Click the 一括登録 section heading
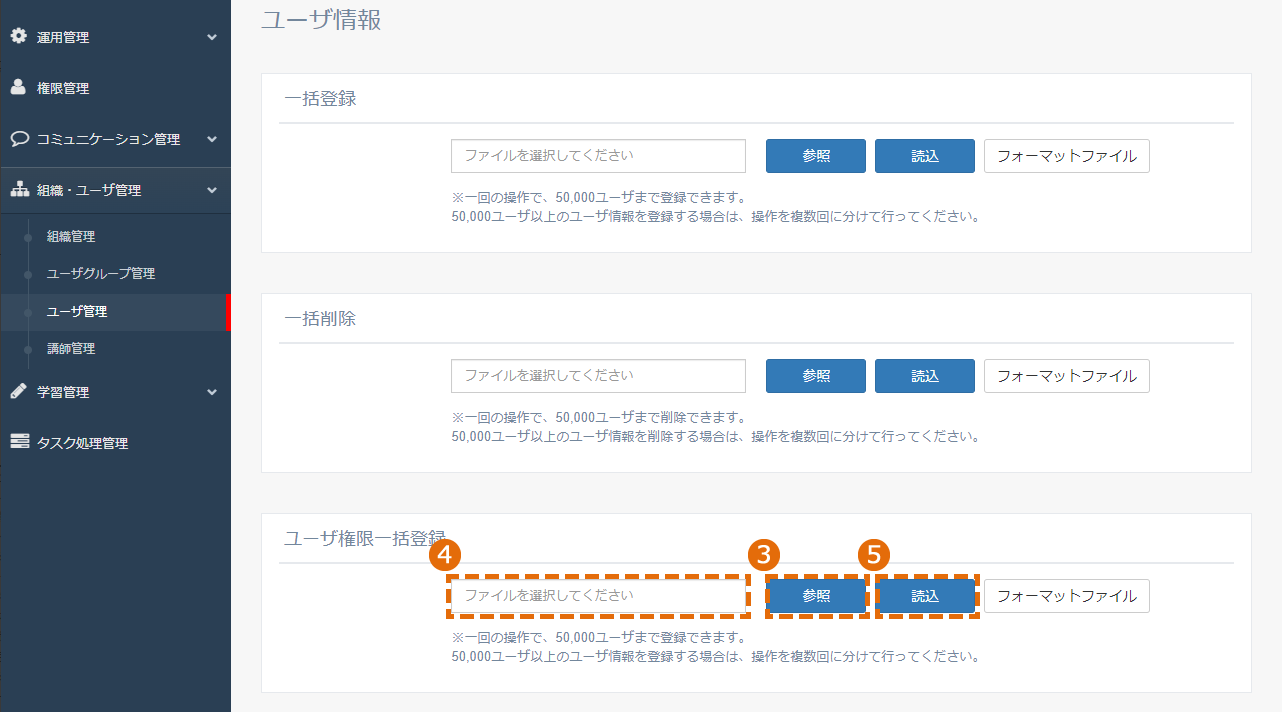 pyautogui.click(x=320, y=98)
